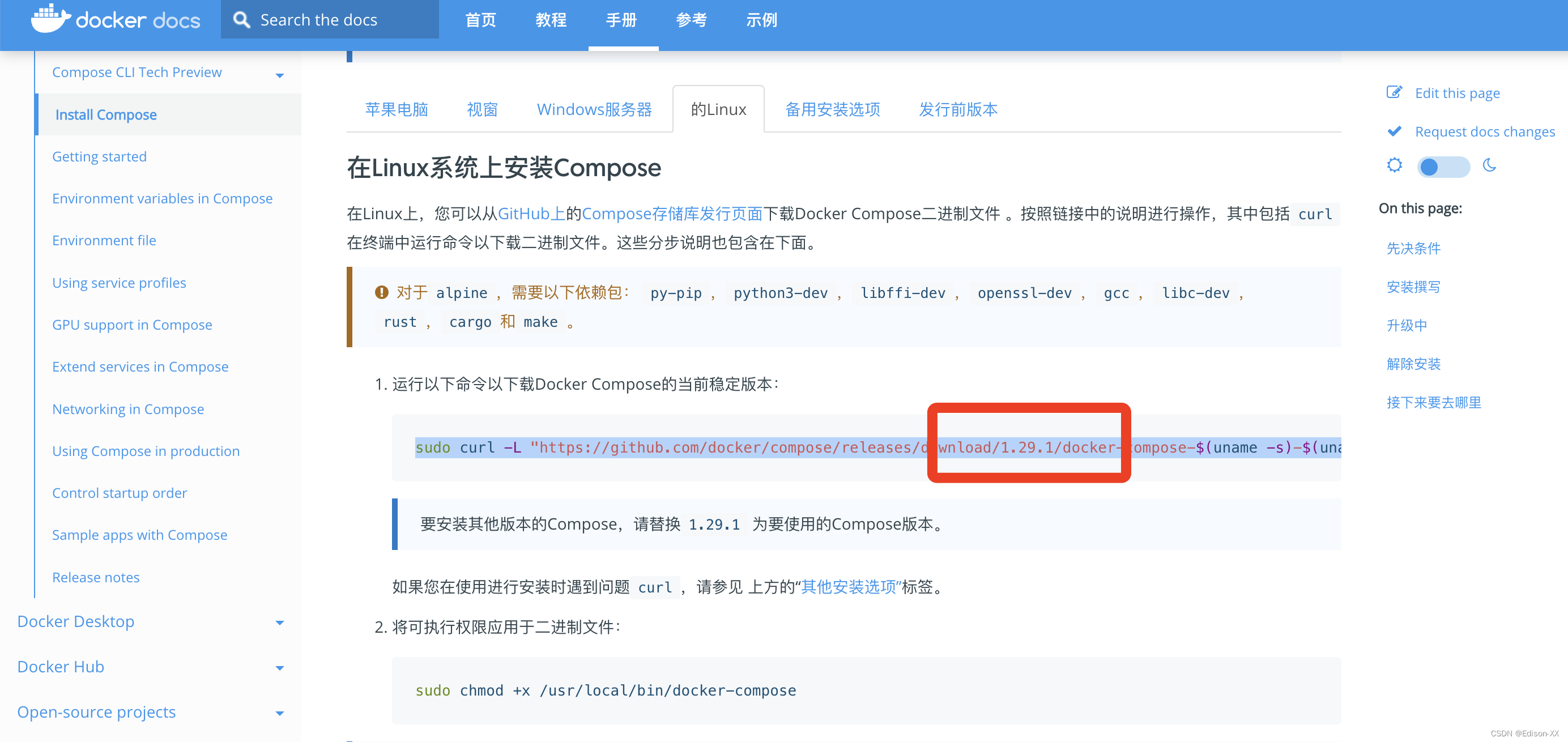Open Extend services in Compose page
Image resolution: width=1568 pixels, height=742 pixels.
pyautogui.click(x=140, y=366)
